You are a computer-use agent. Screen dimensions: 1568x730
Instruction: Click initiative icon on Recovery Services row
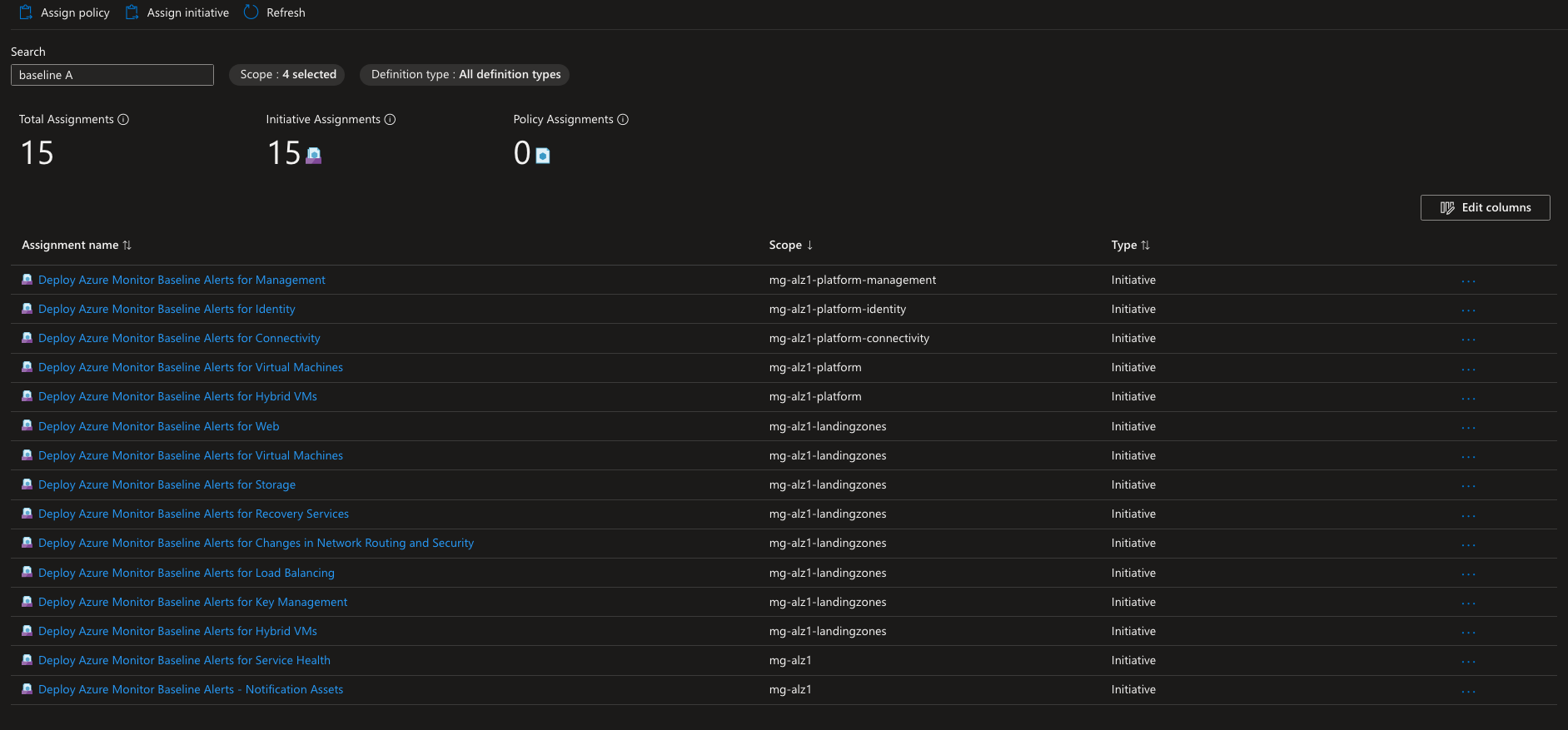(x=27, y=514)
